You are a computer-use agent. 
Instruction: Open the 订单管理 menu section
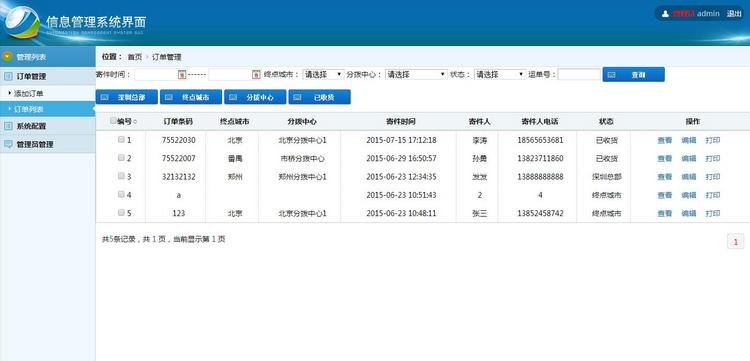(x=48, y=76)
